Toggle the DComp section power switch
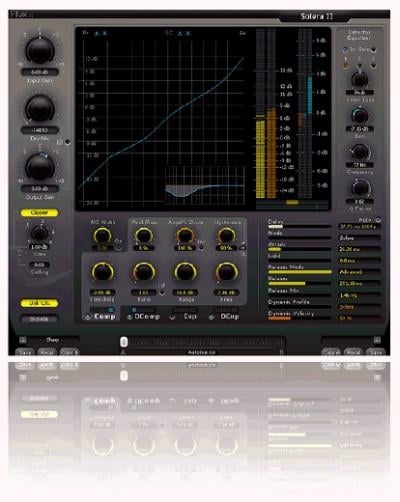The image size is (400, 502). coord(130,317)
